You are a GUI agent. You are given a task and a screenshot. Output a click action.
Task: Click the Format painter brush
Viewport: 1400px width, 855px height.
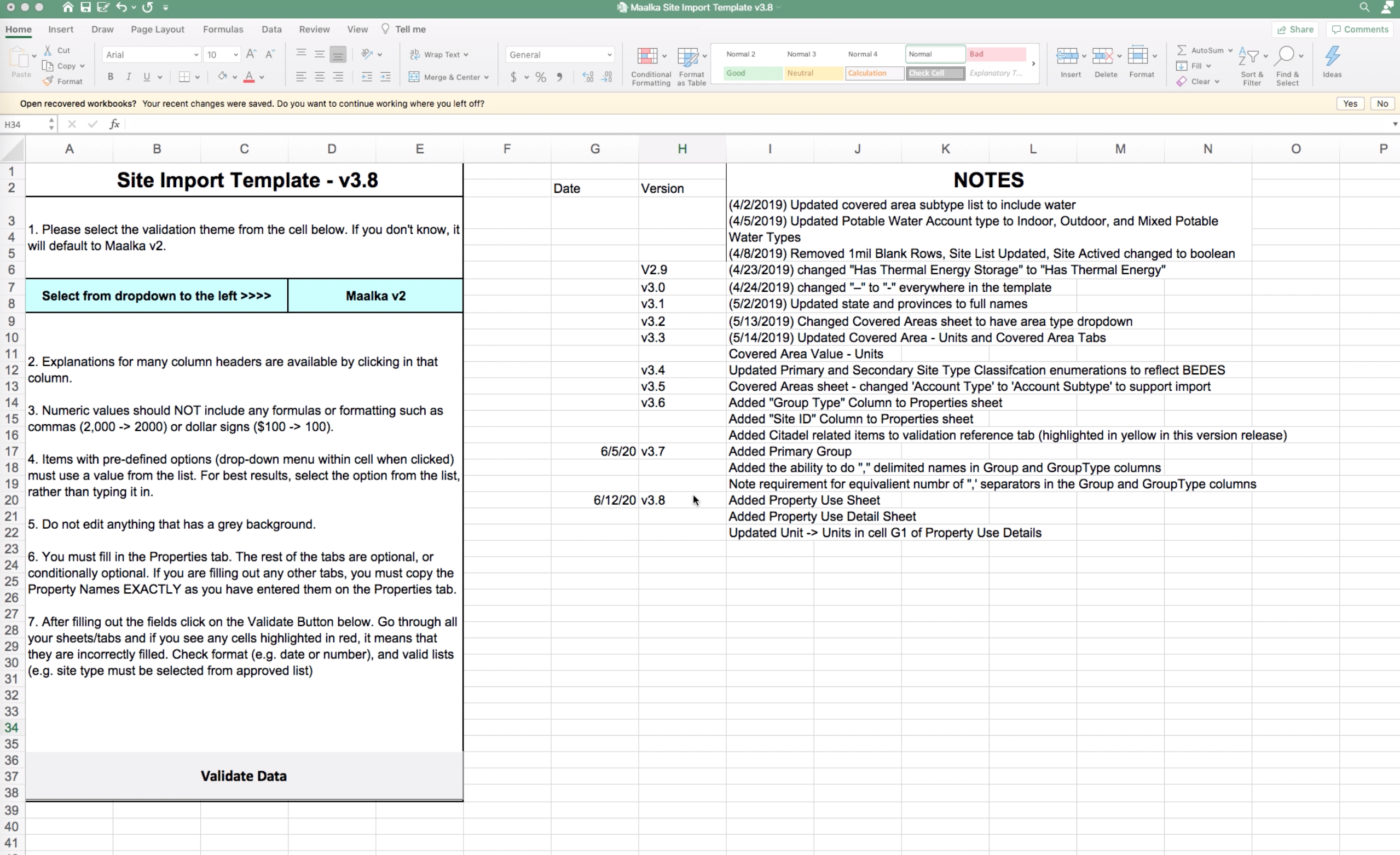[62, 81]
